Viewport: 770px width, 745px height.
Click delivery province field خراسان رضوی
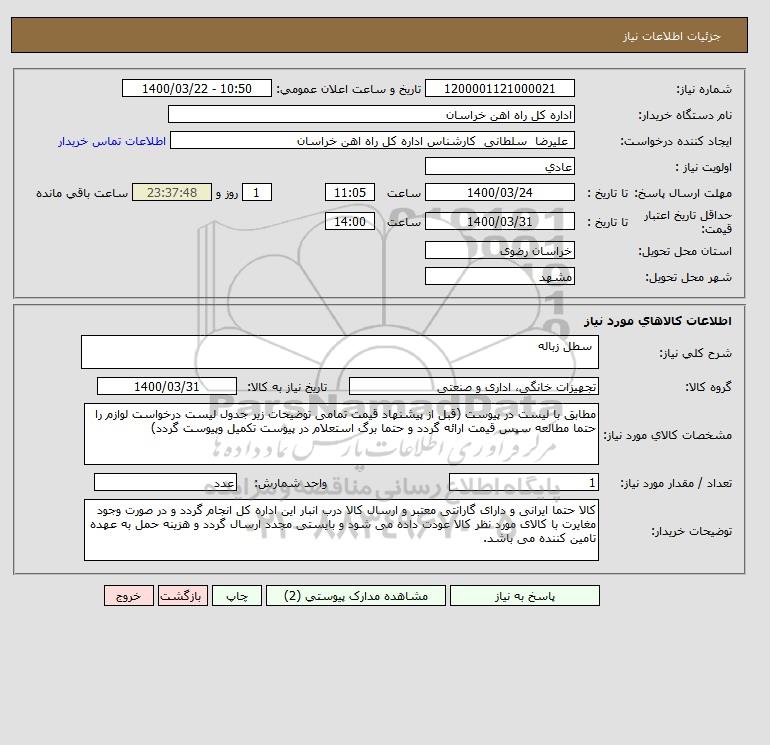click(x=499, y=250)
